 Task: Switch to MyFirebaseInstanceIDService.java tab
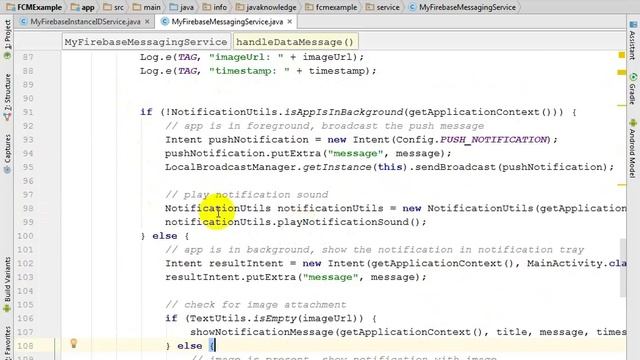pyautogui.click(x=85, y=22)
